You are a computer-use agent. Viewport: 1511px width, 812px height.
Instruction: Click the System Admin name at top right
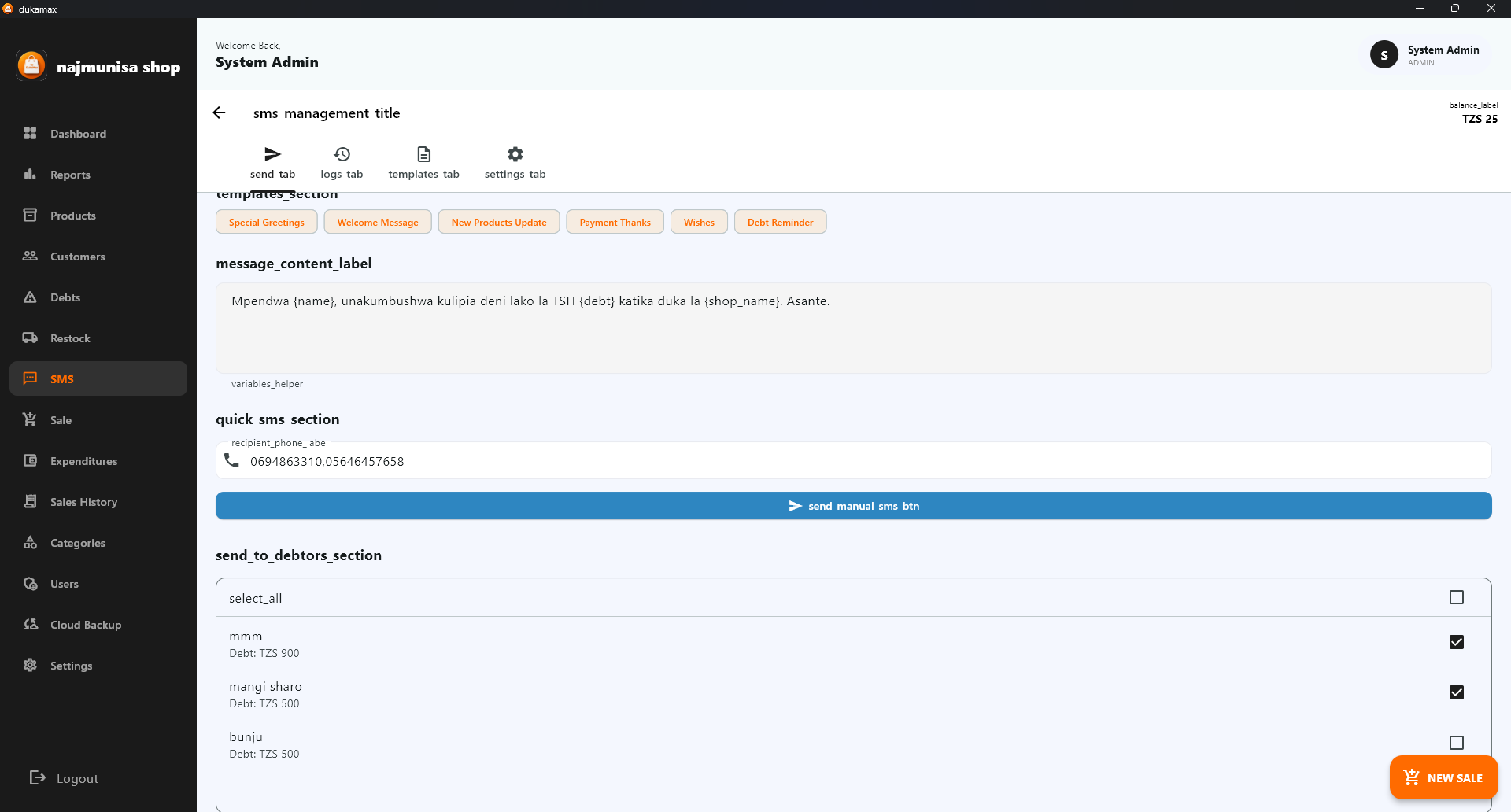1443,50
